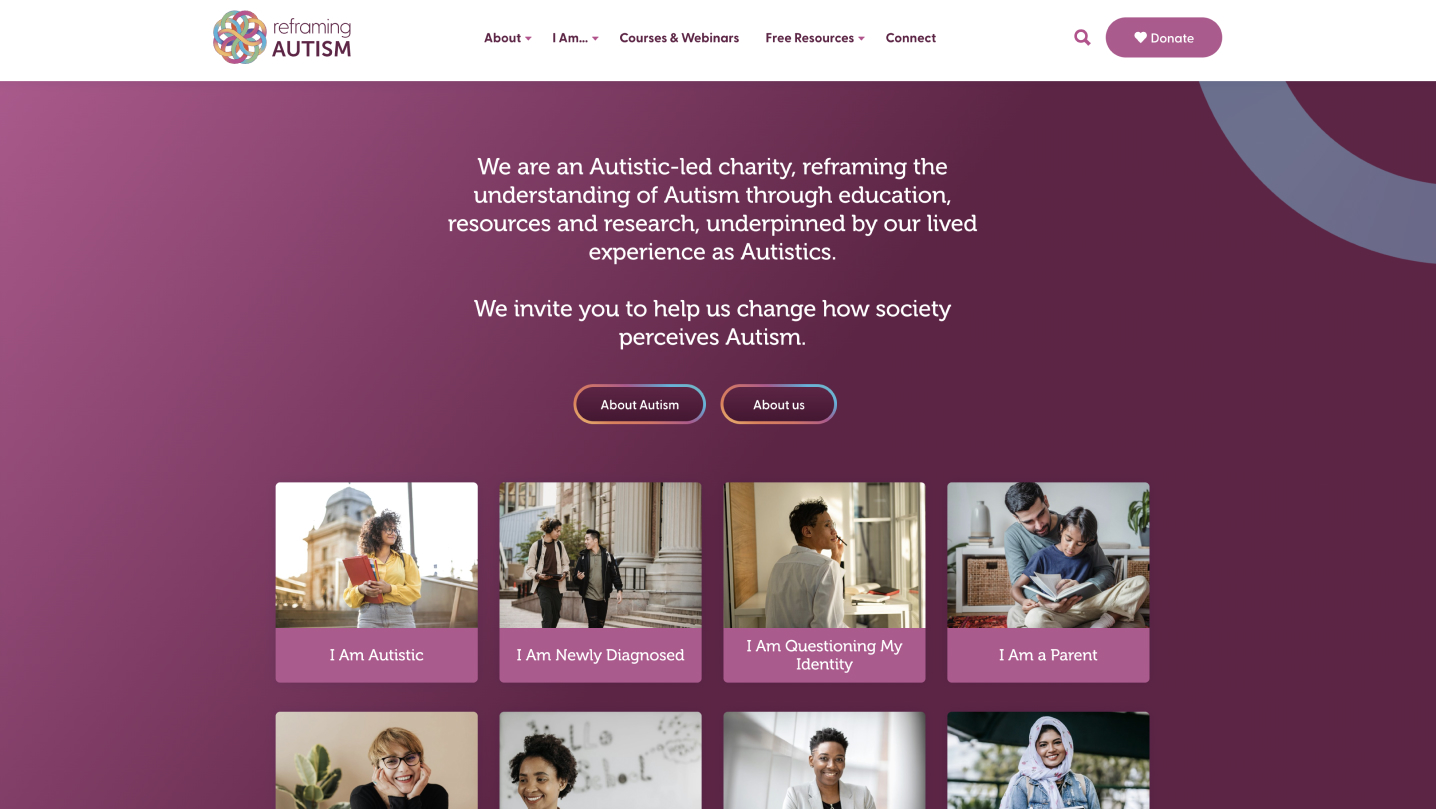The image size is (1436, 809).
Task: Click the Donate button
Action: point(1164,38)
